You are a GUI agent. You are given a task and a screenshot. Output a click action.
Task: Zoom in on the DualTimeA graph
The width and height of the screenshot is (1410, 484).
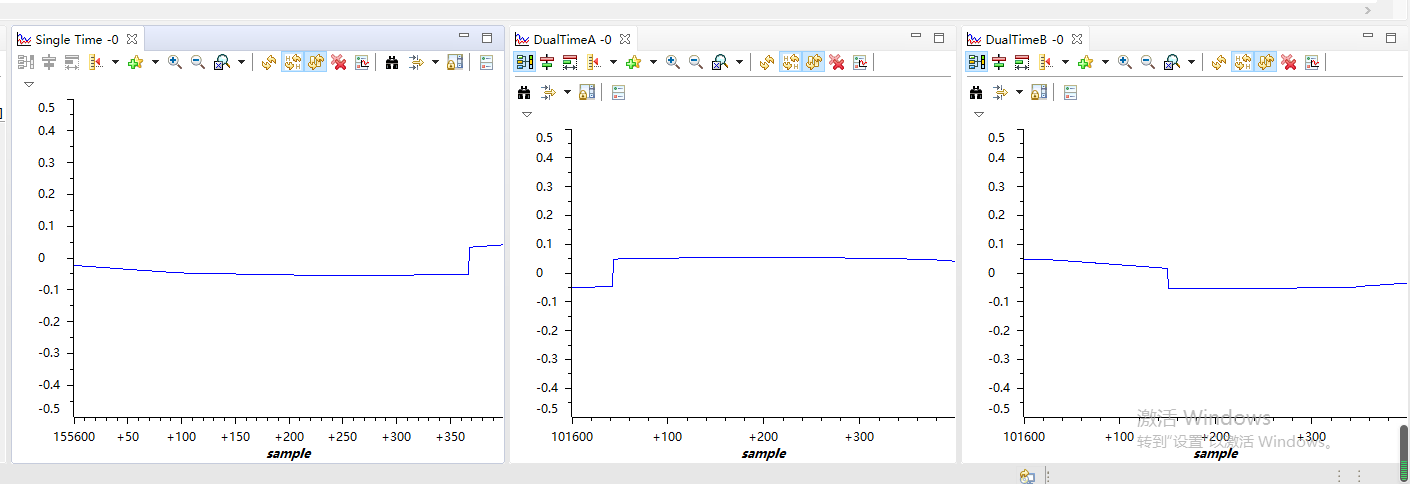pos(673,62)
